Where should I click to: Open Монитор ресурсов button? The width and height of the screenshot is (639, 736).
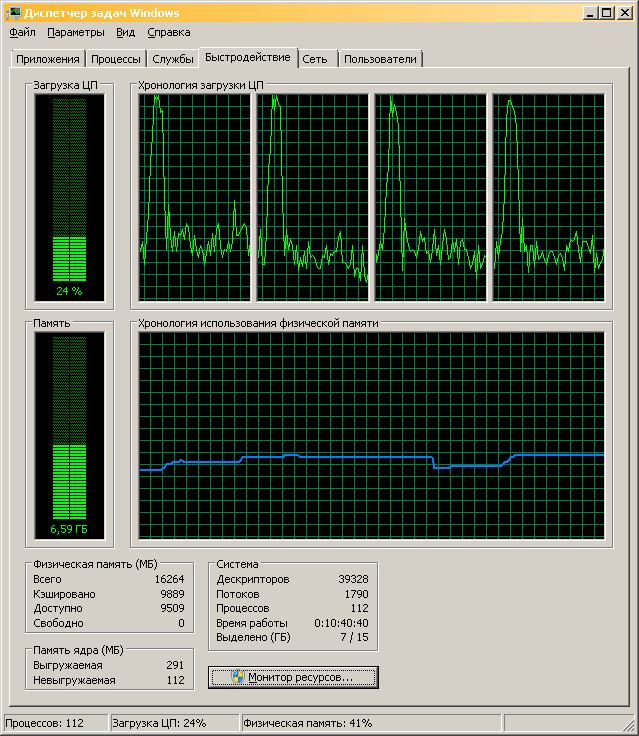293,677
